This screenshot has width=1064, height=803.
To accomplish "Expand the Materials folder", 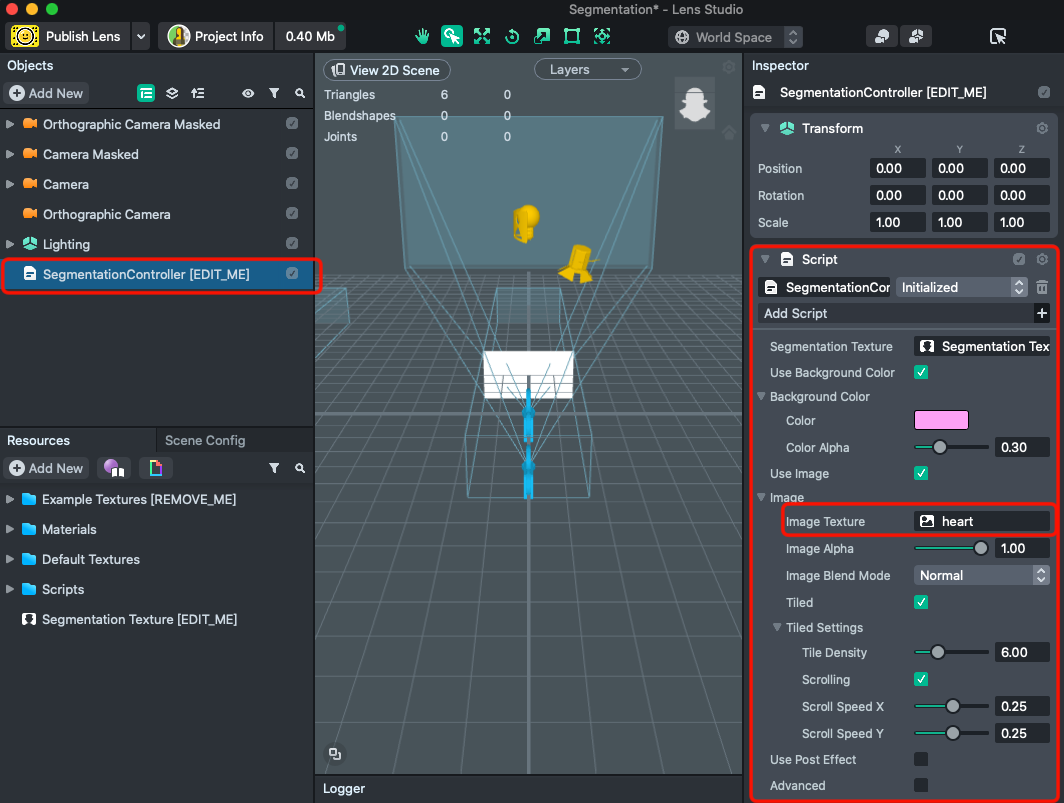I will 10,529.
